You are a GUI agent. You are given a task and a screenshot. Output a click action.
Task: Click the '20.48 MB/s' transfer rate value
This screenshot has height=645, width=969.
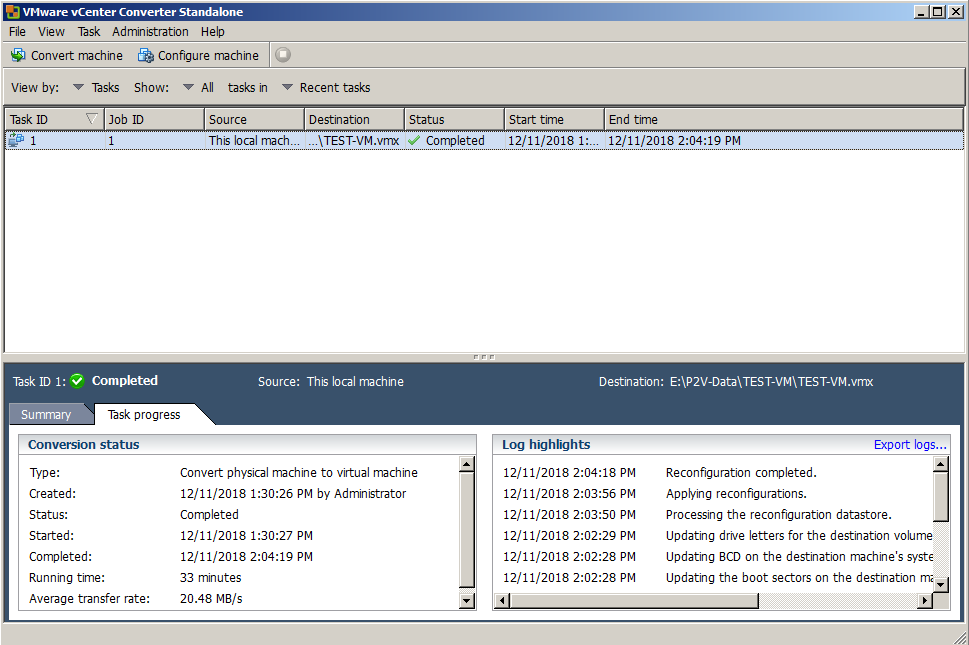pos(211,599)
